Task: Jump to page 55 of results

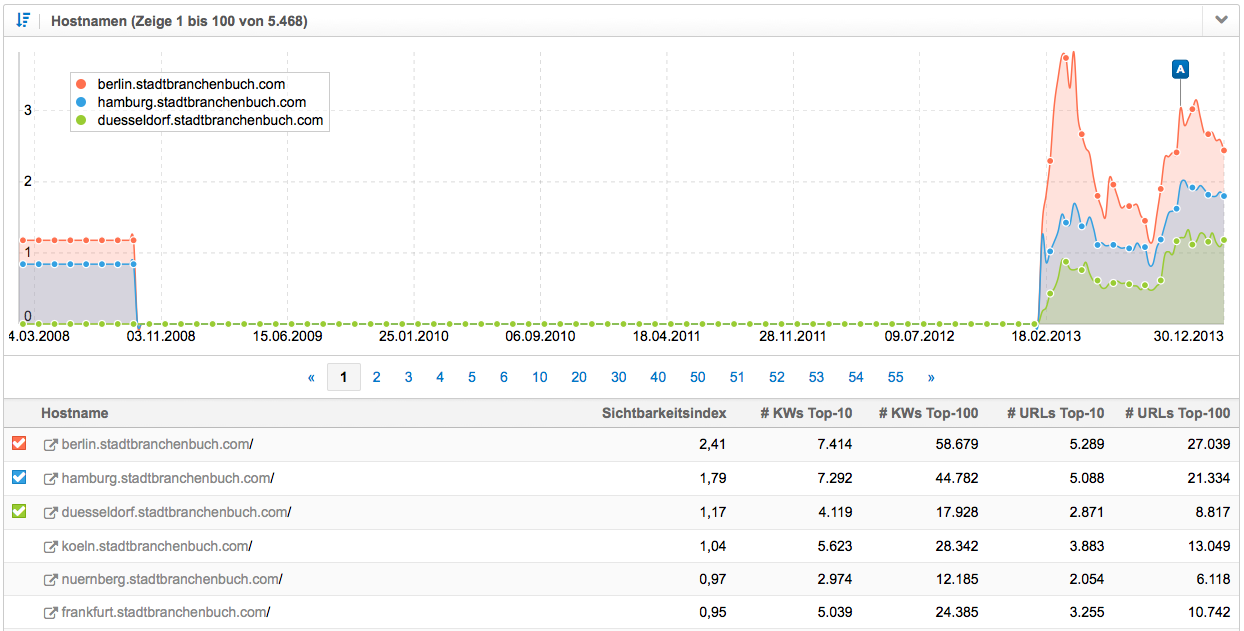Action: coord(895,377)
